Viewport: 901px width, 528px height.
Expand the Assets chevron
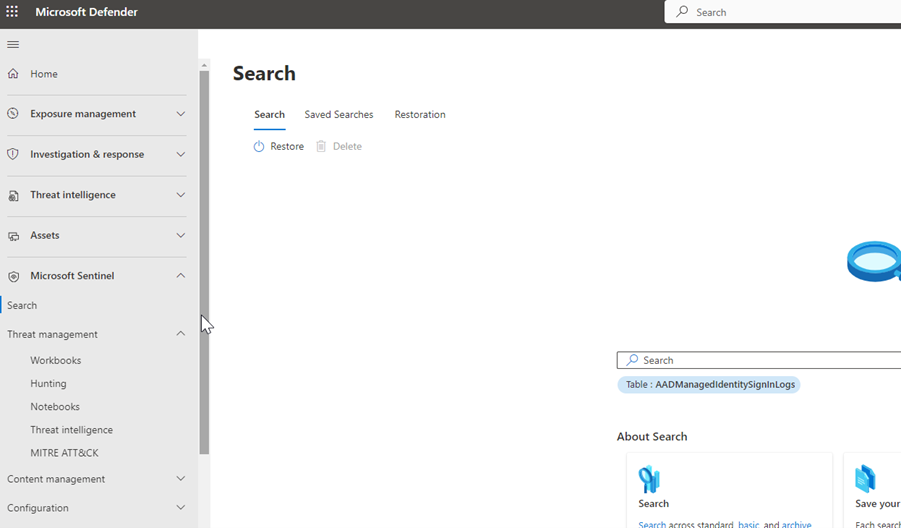[180, 235]
